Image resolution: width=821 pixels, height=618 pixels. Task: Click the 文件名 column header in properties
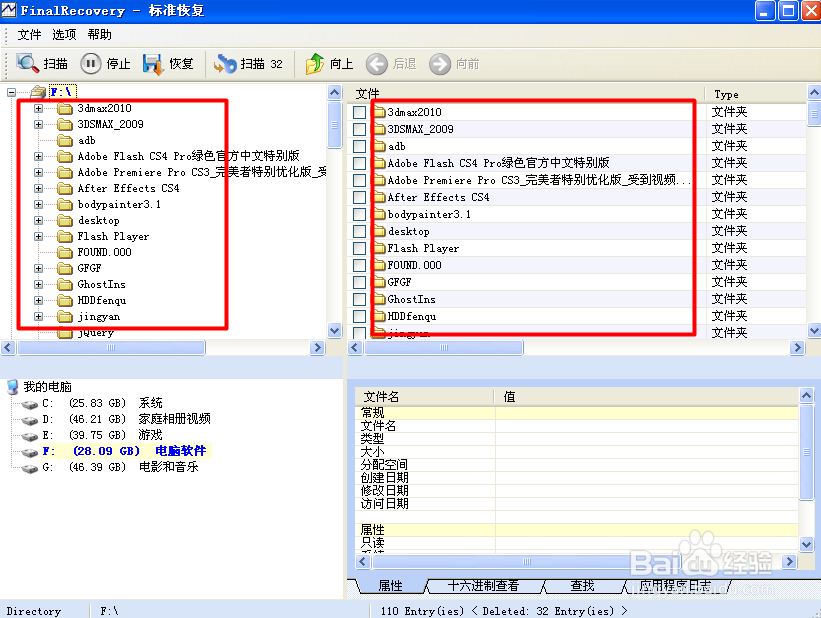(425, 396)
